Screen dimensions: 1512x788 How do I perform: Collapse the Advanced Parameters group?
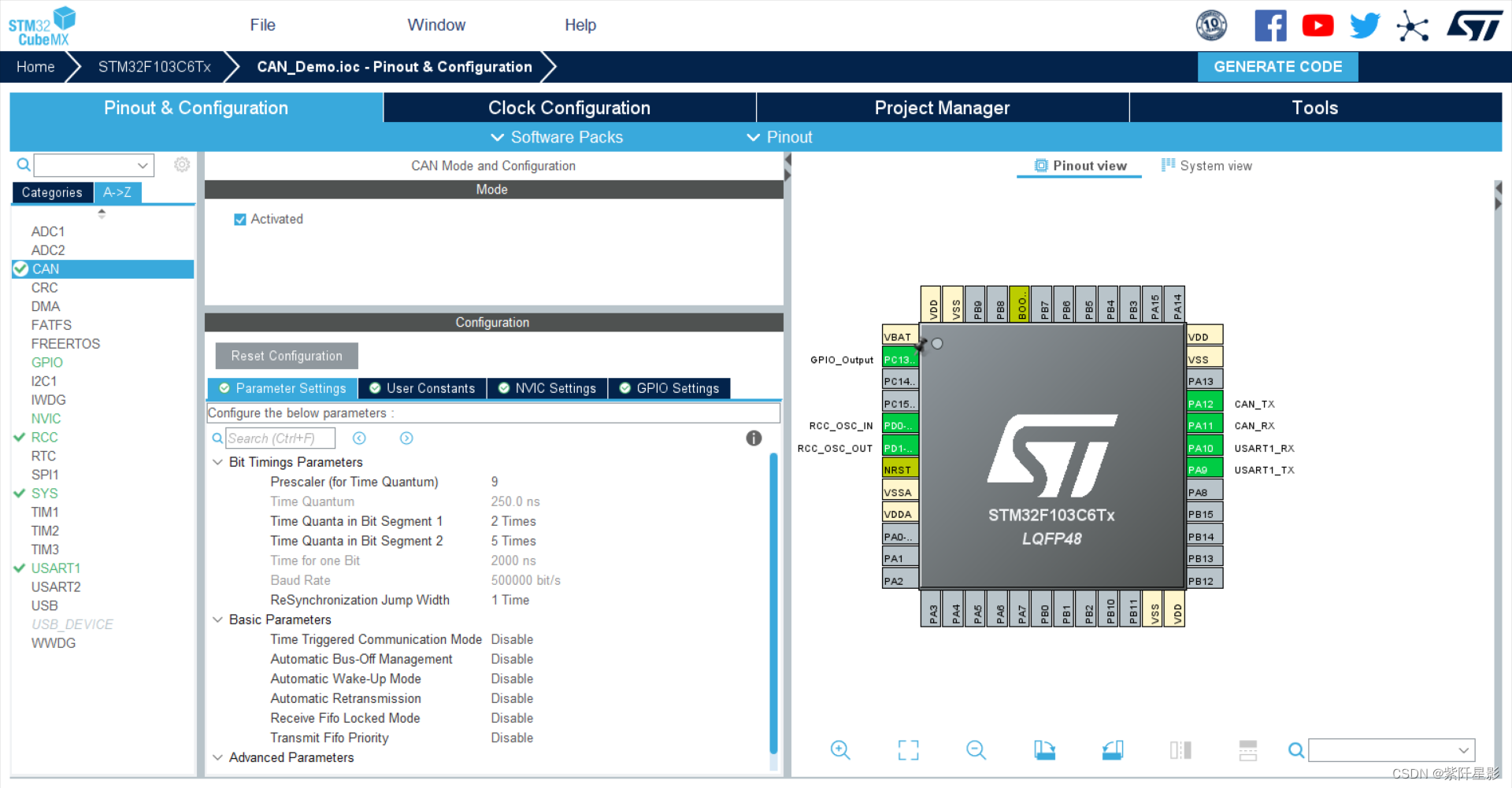click(218, 757)
